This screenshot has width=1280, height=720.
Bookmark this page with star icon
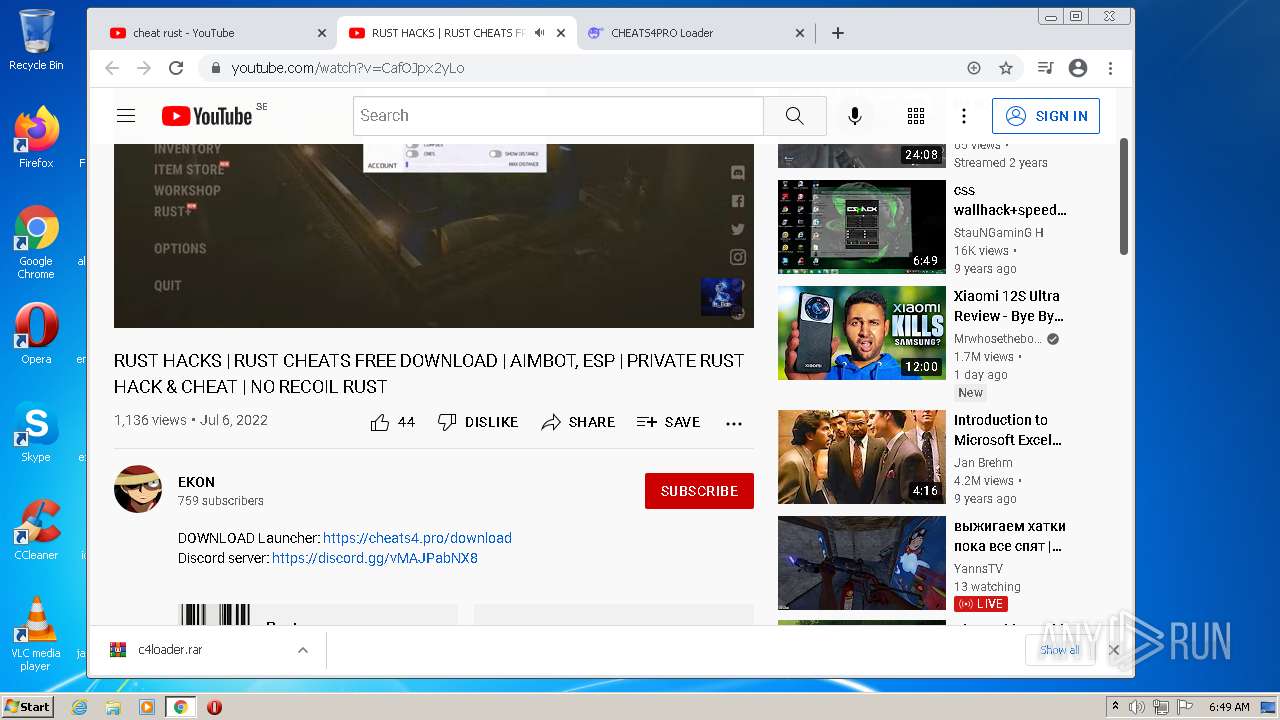(1006, 68)
